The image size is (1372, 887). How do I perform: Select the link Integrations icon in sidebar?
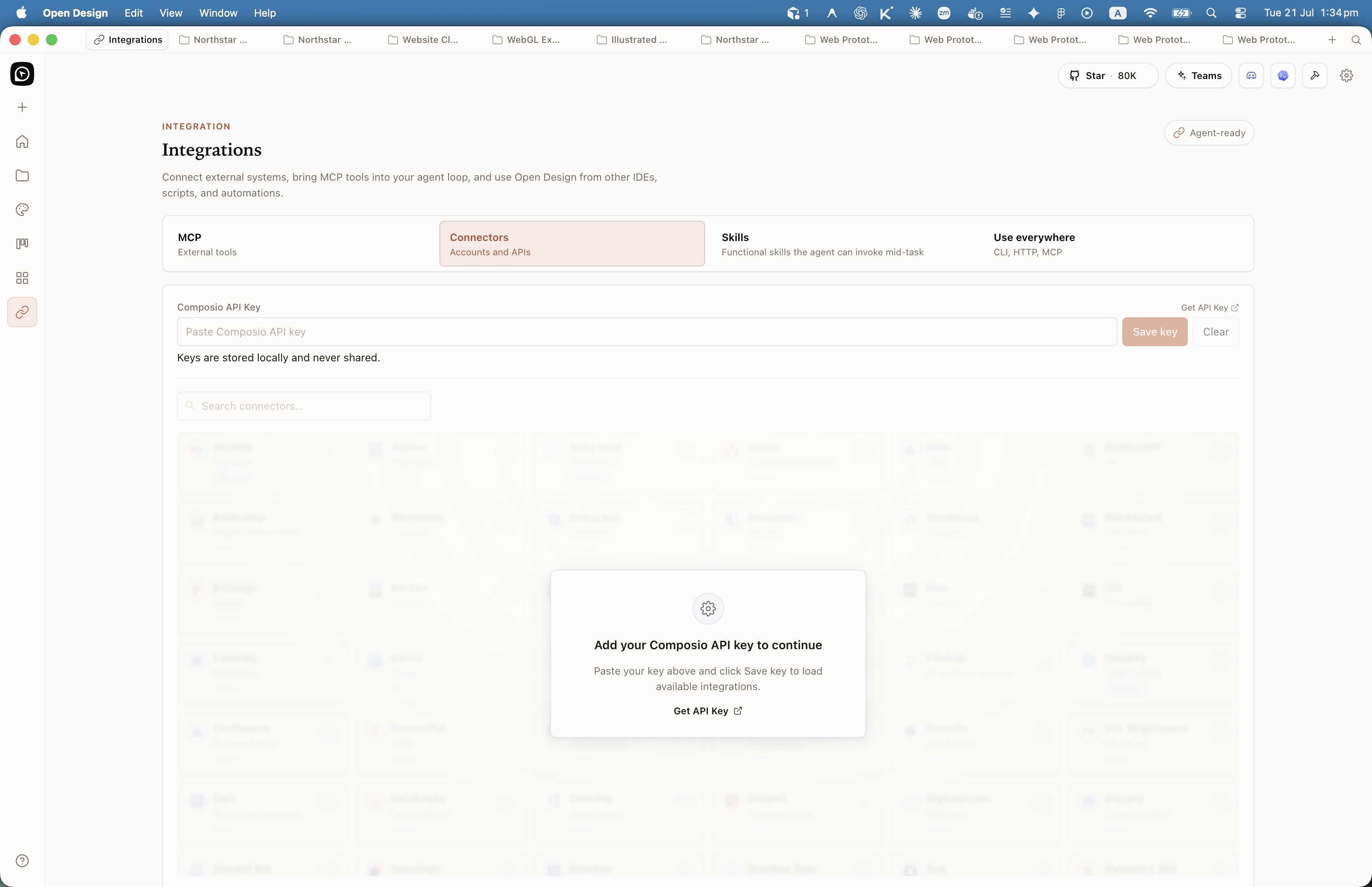tap(22, 312)
